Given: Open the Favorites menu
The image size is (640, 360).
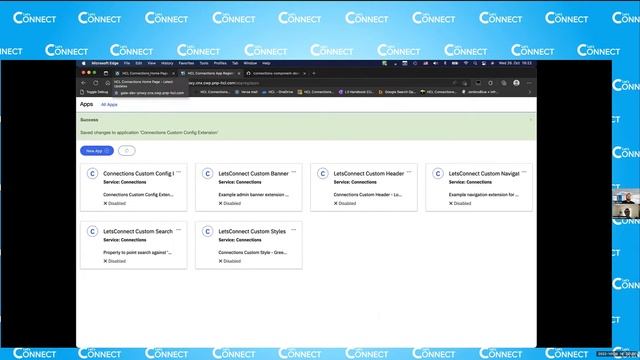Looking at the screenshot, I should pyautogui.click(x=186, y=63).
